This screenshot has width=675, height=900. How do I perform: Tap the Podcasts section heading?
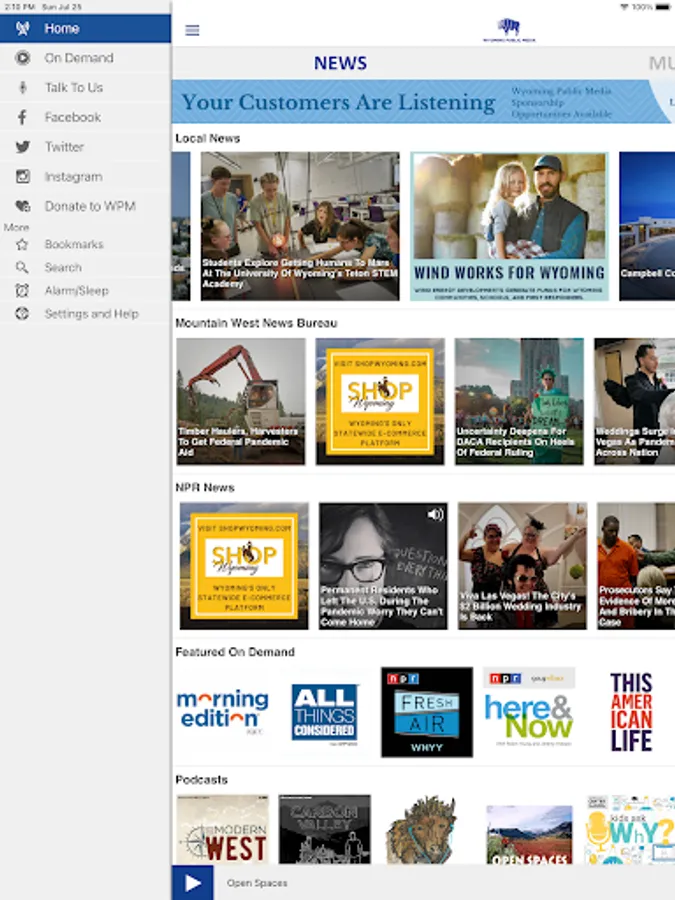[201, 779]
